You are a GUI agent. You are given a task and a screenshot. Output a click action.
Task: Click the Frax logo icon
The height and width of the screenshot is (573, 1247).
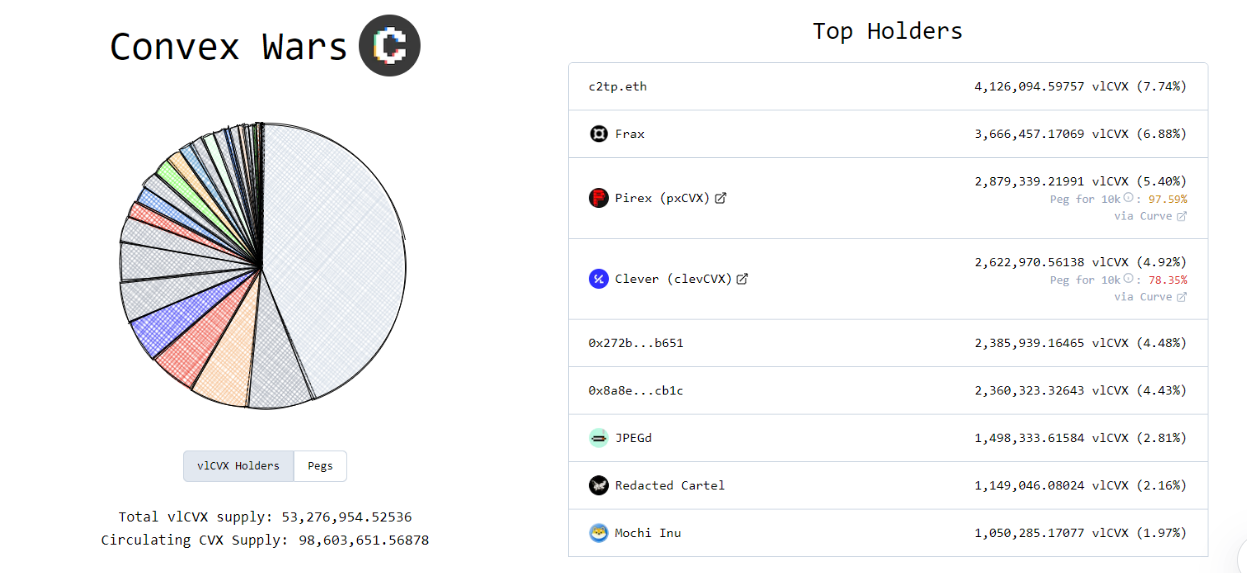pyautogui.click(x=598, y=133)
